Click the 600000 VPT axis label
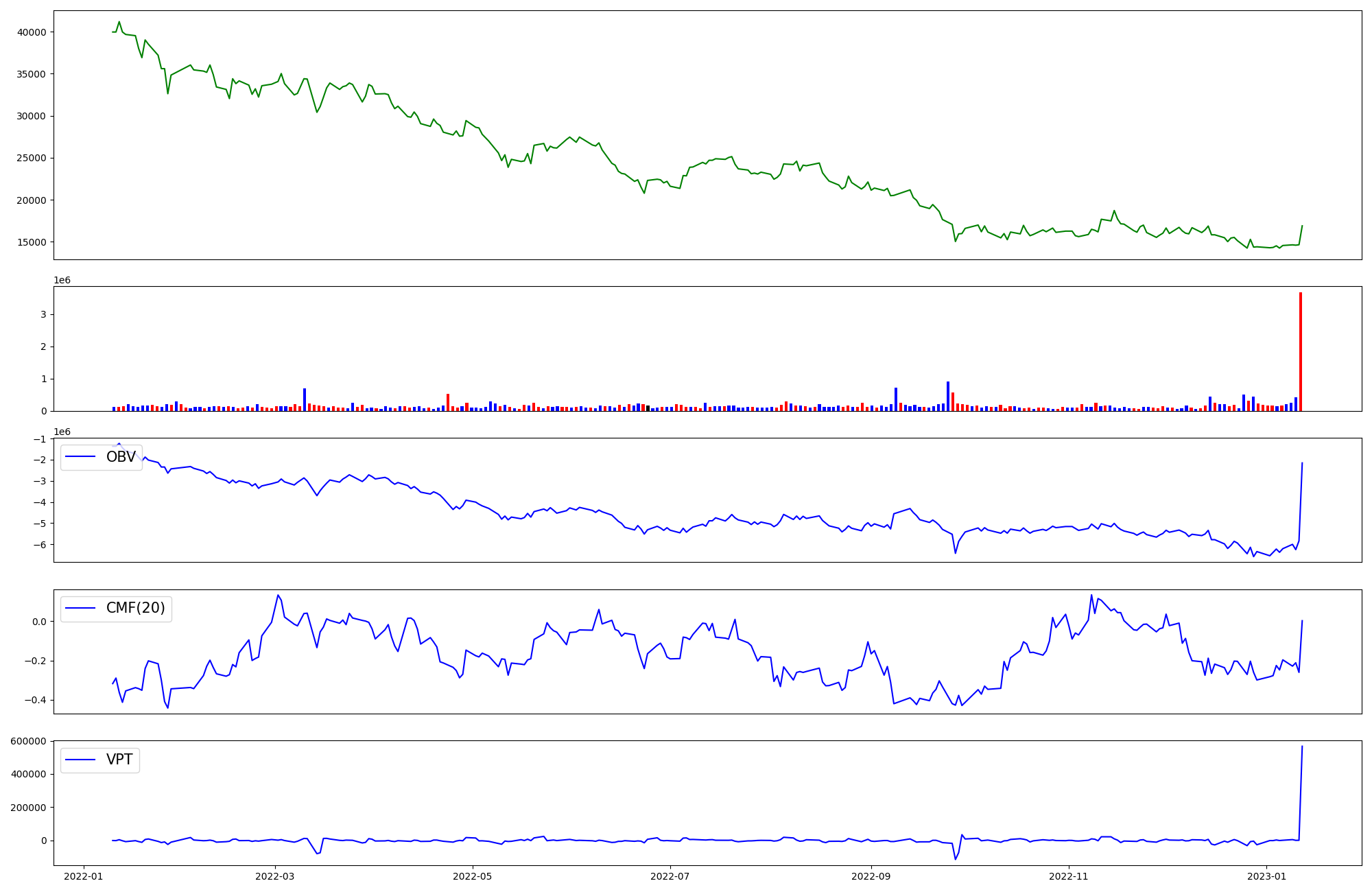Image resolution: width=1372 pixels, height=892 pixels. point(28,741)
